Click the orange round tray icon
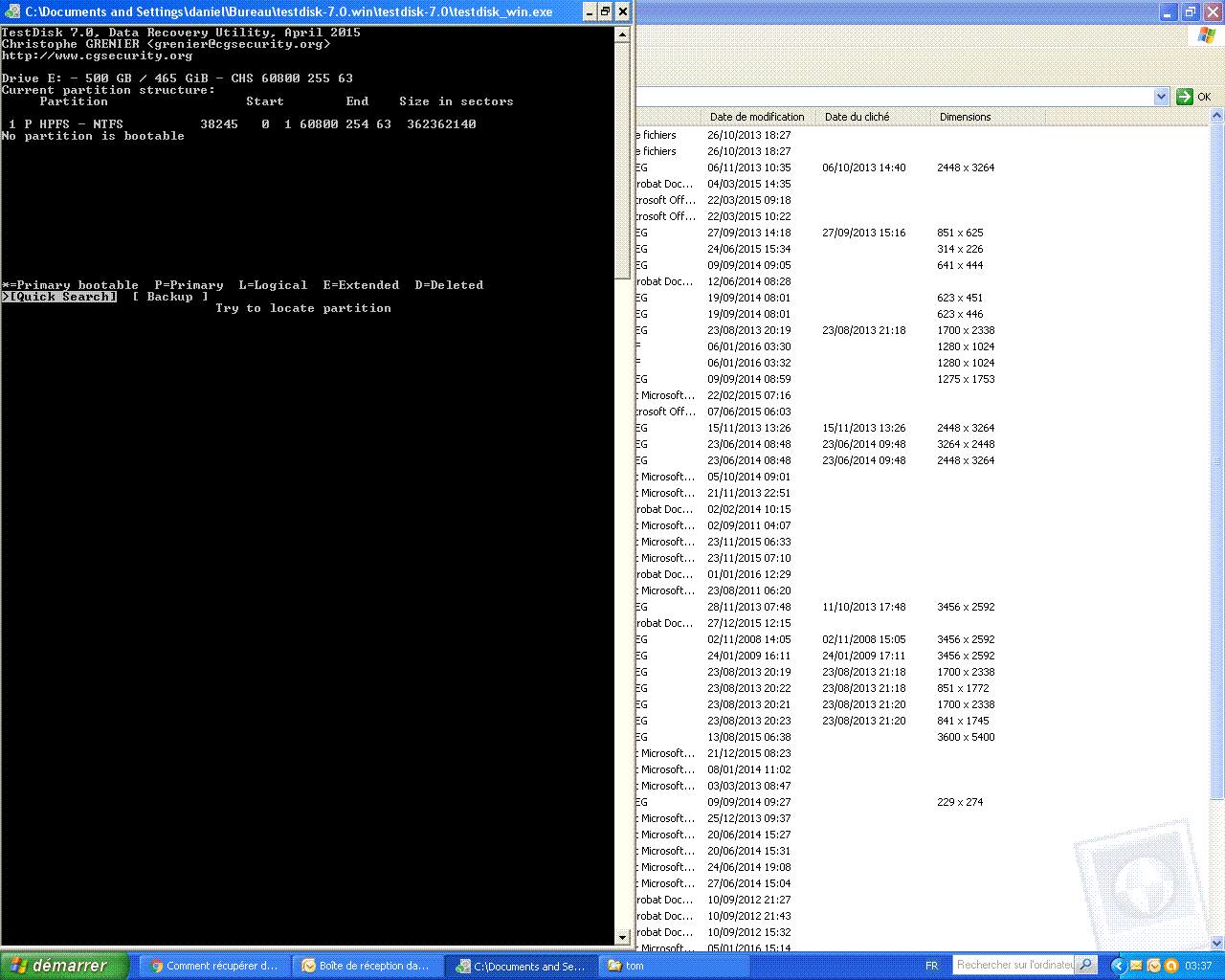 click(1170, 966)
